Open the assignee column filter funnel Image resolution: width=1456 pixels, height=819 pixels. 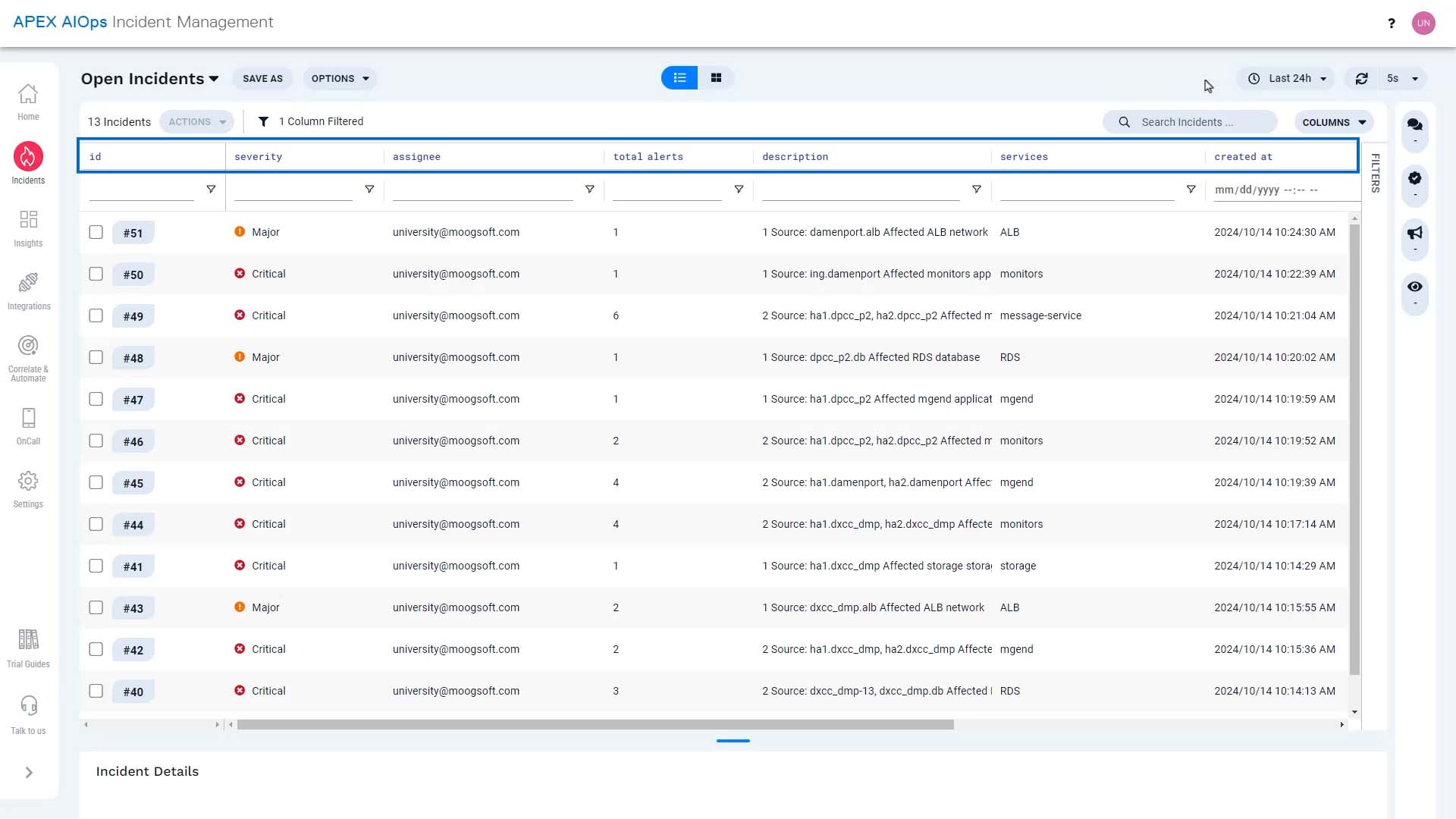tap(589, 190)
